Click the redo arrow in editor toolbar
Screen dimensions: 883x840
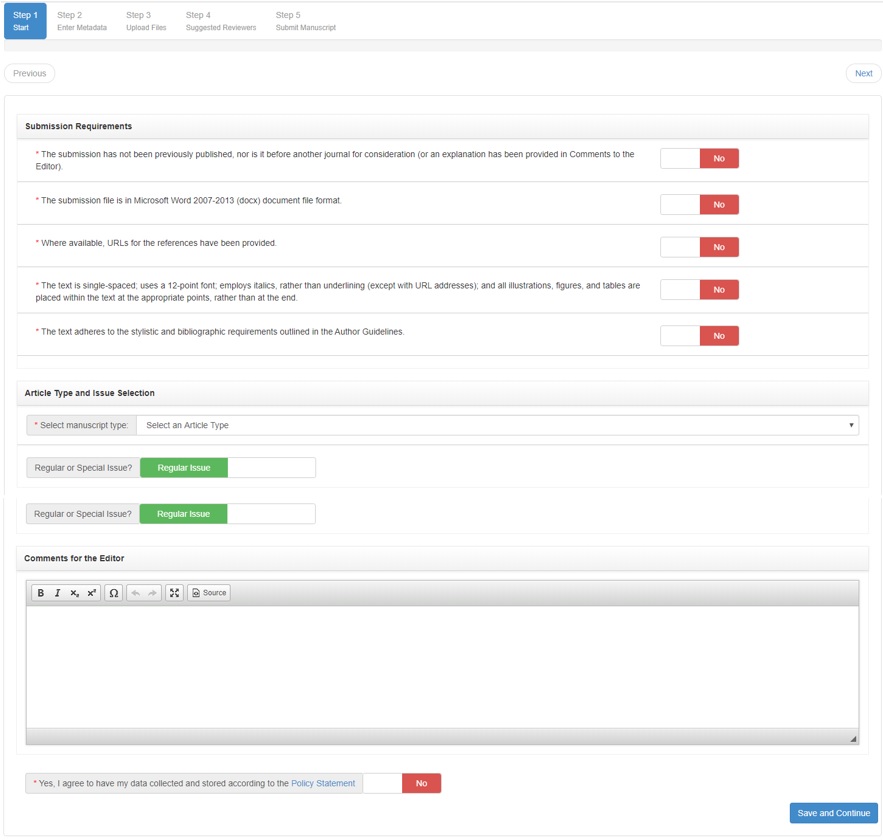tap(152, 593)
